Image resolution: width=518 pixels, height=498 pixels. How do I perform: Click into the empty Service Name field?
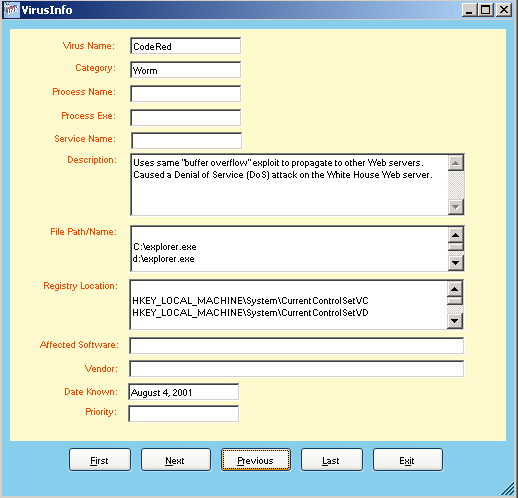tap(186, 141)
